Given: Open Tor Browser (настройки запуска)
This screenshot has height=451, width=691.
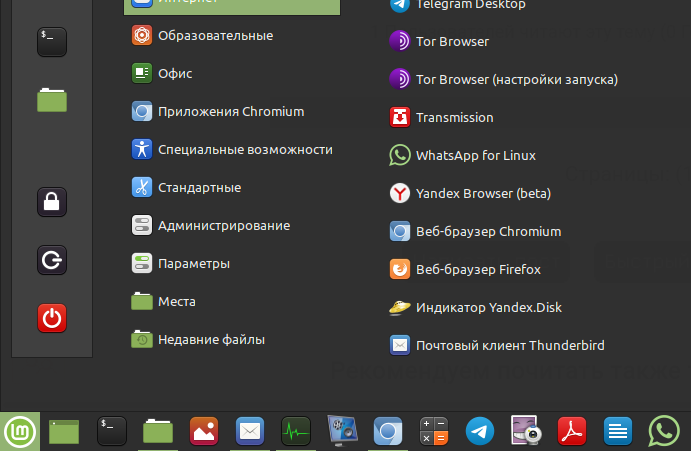Looking at the screenshot, I should [504, 79].
